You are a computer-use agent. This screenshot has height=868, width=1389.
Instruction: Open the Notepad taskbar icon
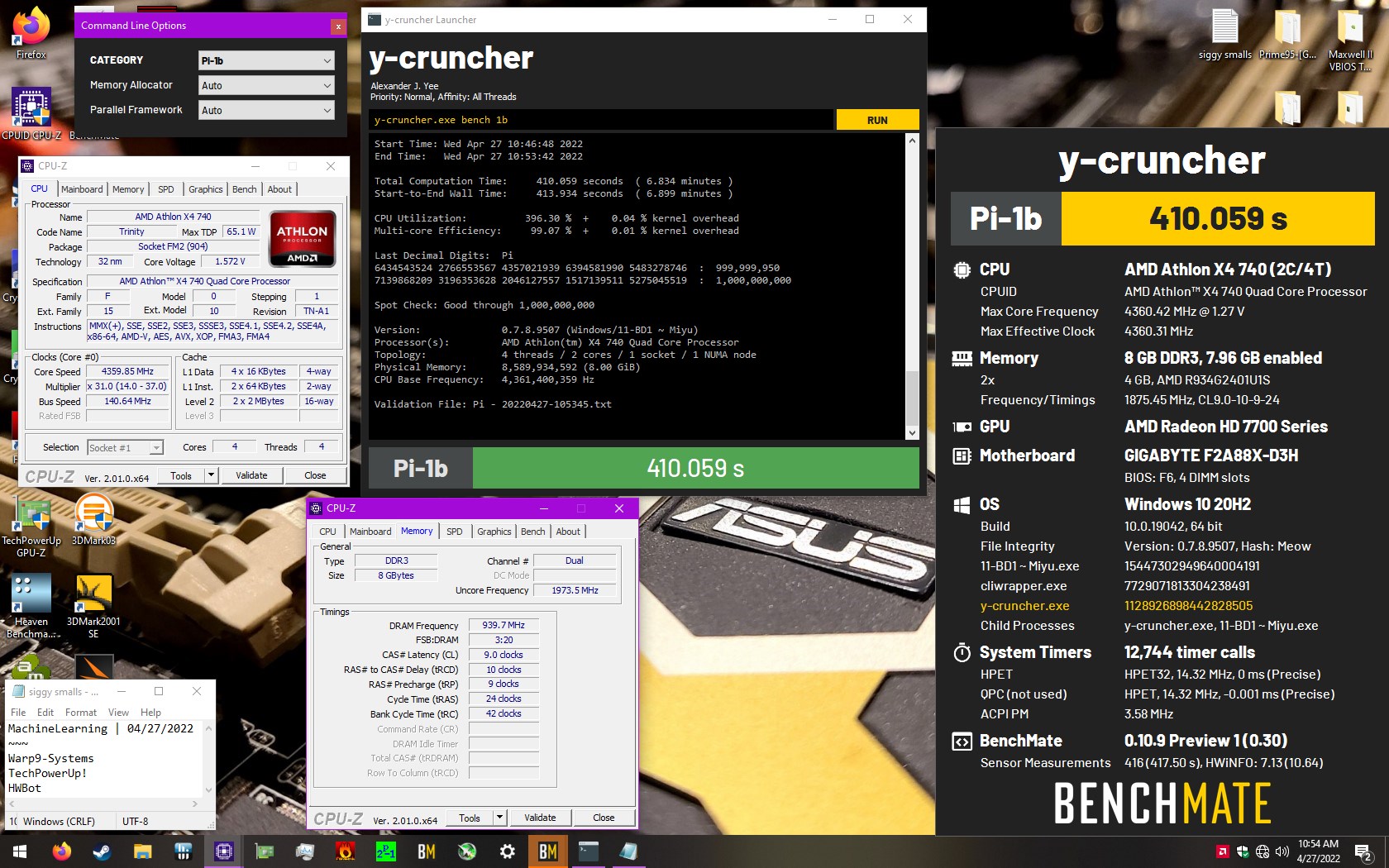(629, 851)
